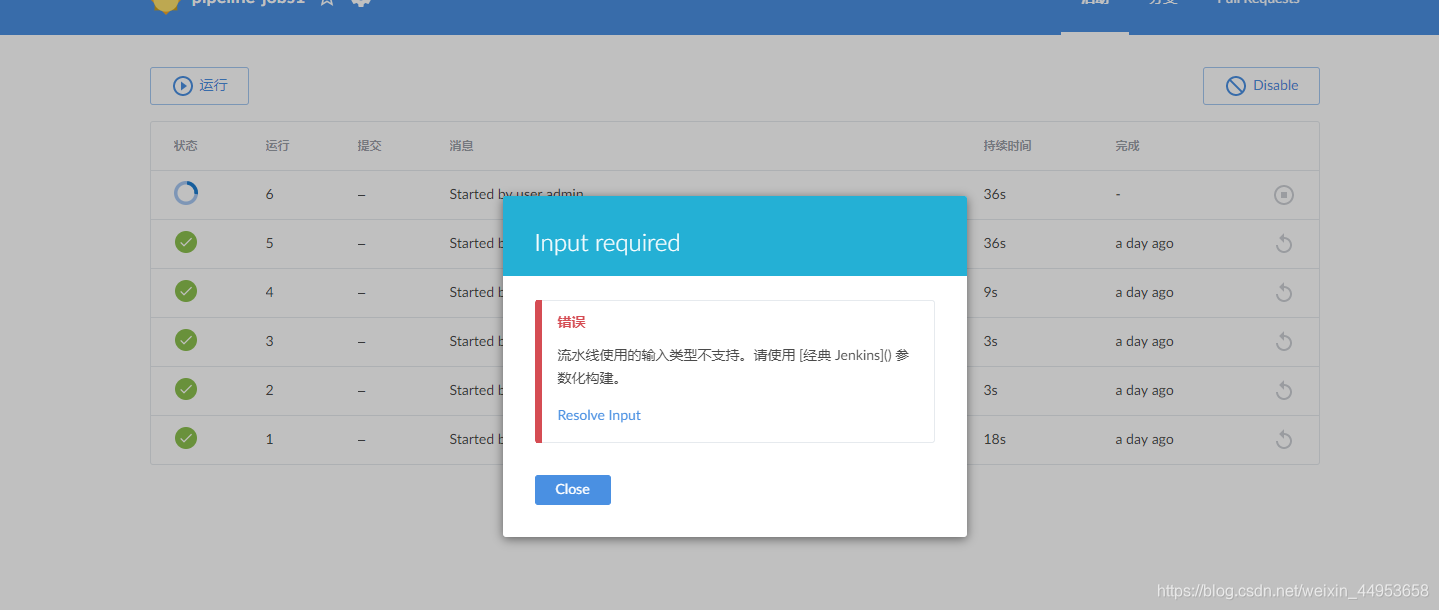The height and width of the screenshot is (610, 1439).
Task: Select run number 6 in the list
Action: pyautogui.click(x=270, y=195)
